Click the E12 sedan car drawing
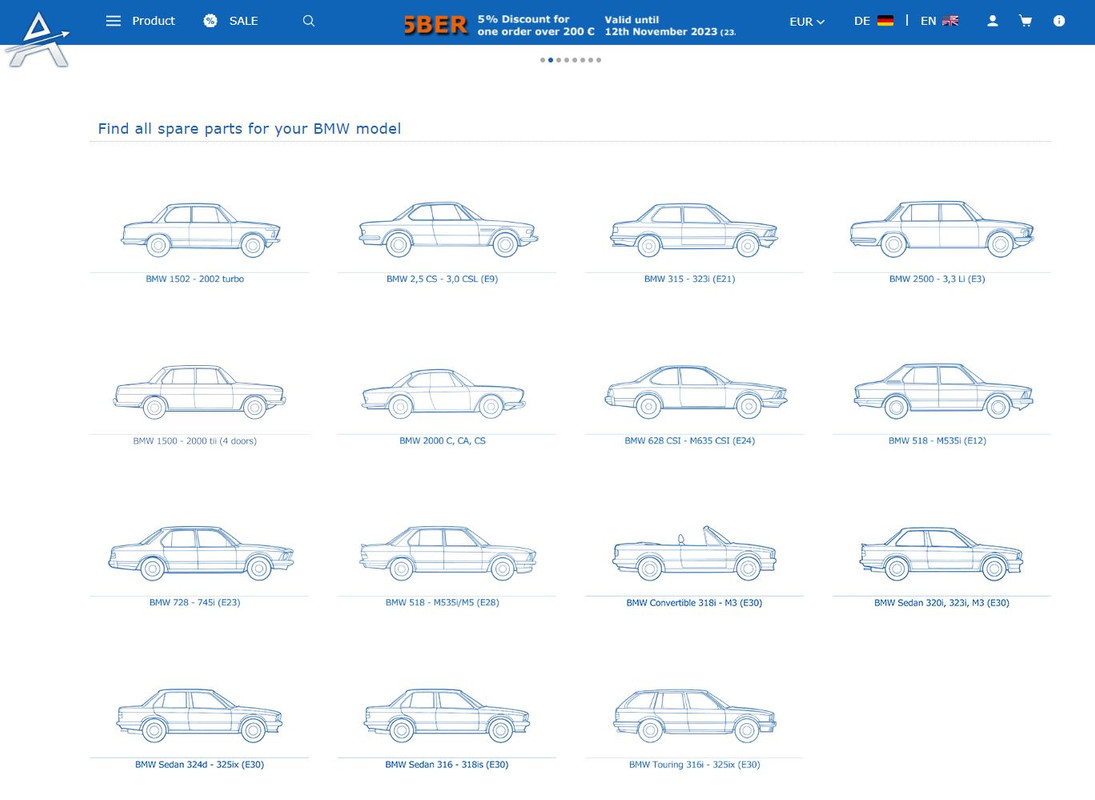 click(943, 391)
